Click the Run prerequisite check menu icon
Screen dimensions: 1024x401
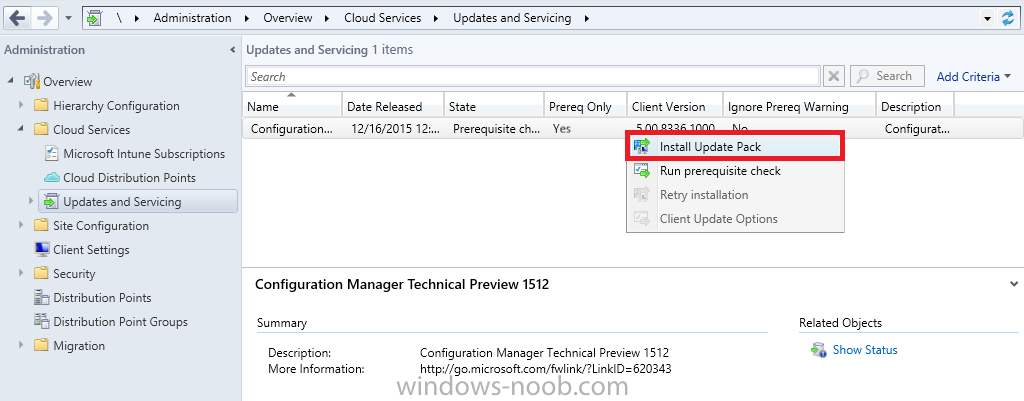pyautogui.click(x=642, y=171)
